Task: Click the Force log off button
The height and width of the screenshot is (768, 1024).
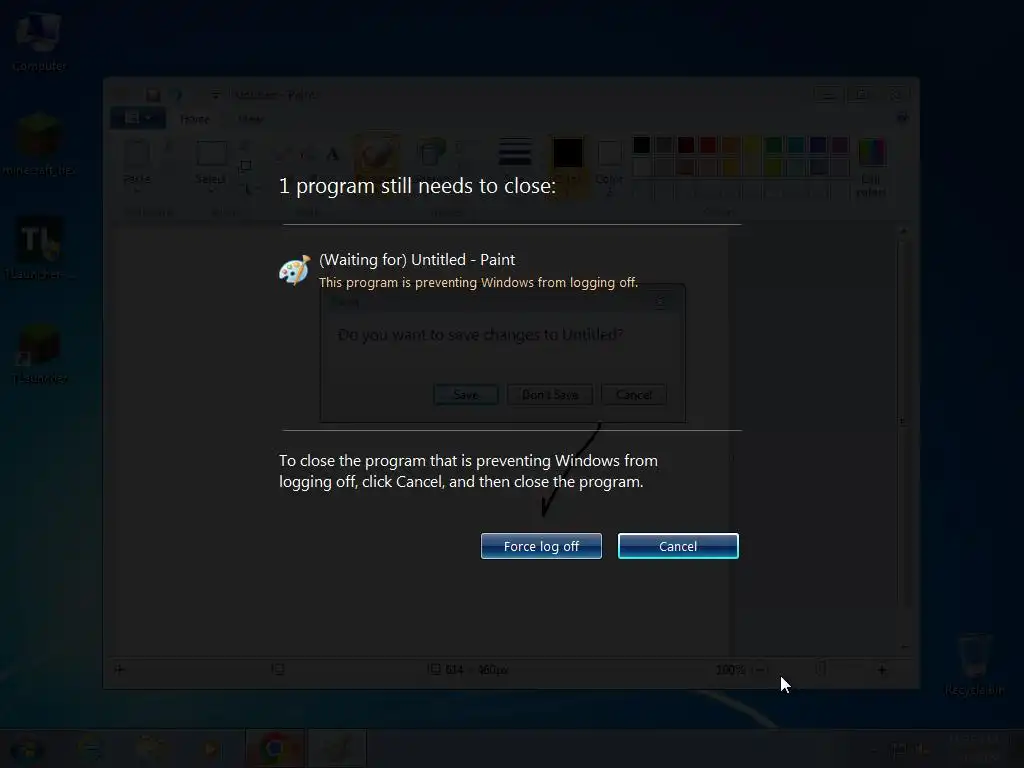Action: [x=541, y=546]
